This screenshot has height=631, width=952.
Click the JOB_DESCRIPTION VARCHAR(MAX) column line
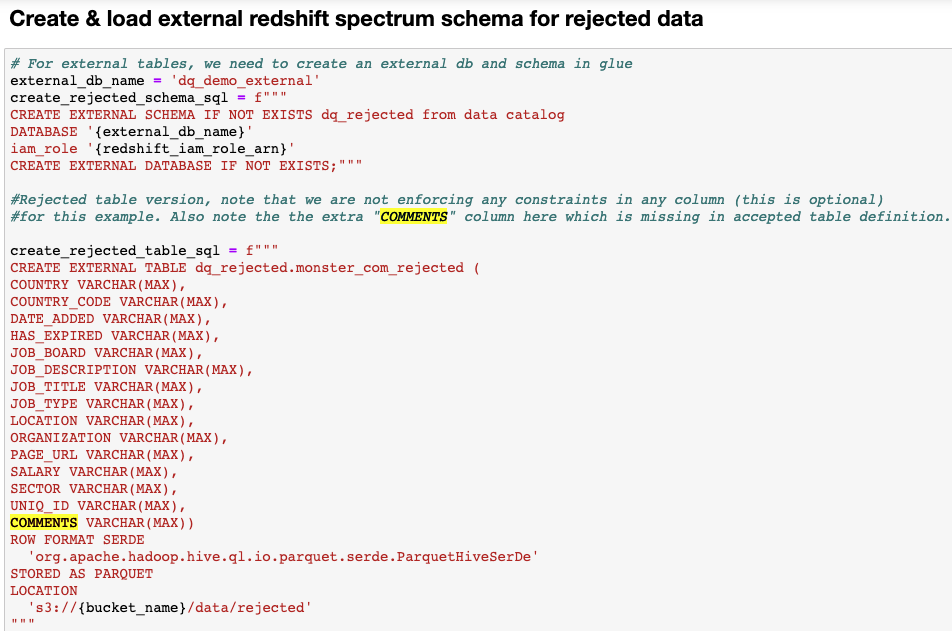131,370
